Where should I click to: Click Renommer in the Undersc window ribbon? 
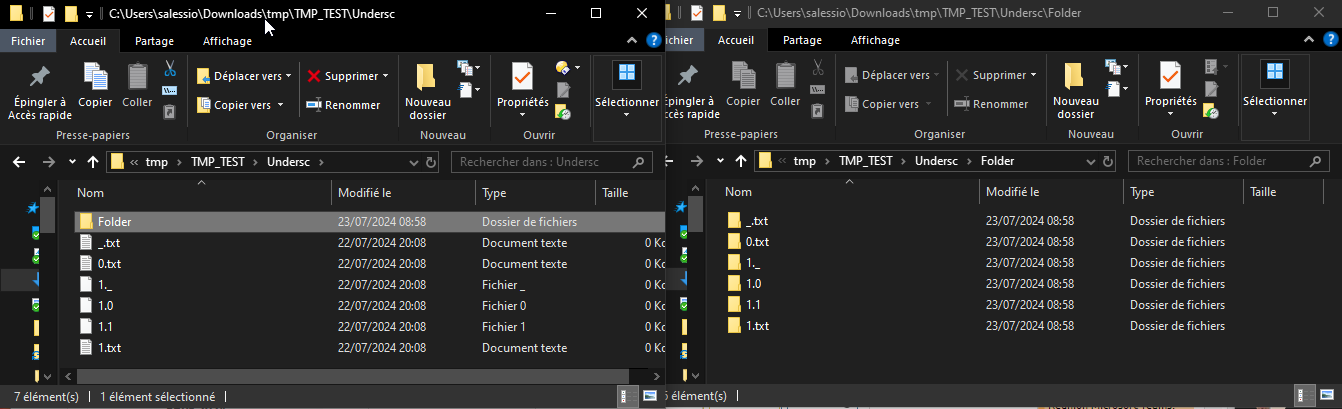tap(343, 105)
